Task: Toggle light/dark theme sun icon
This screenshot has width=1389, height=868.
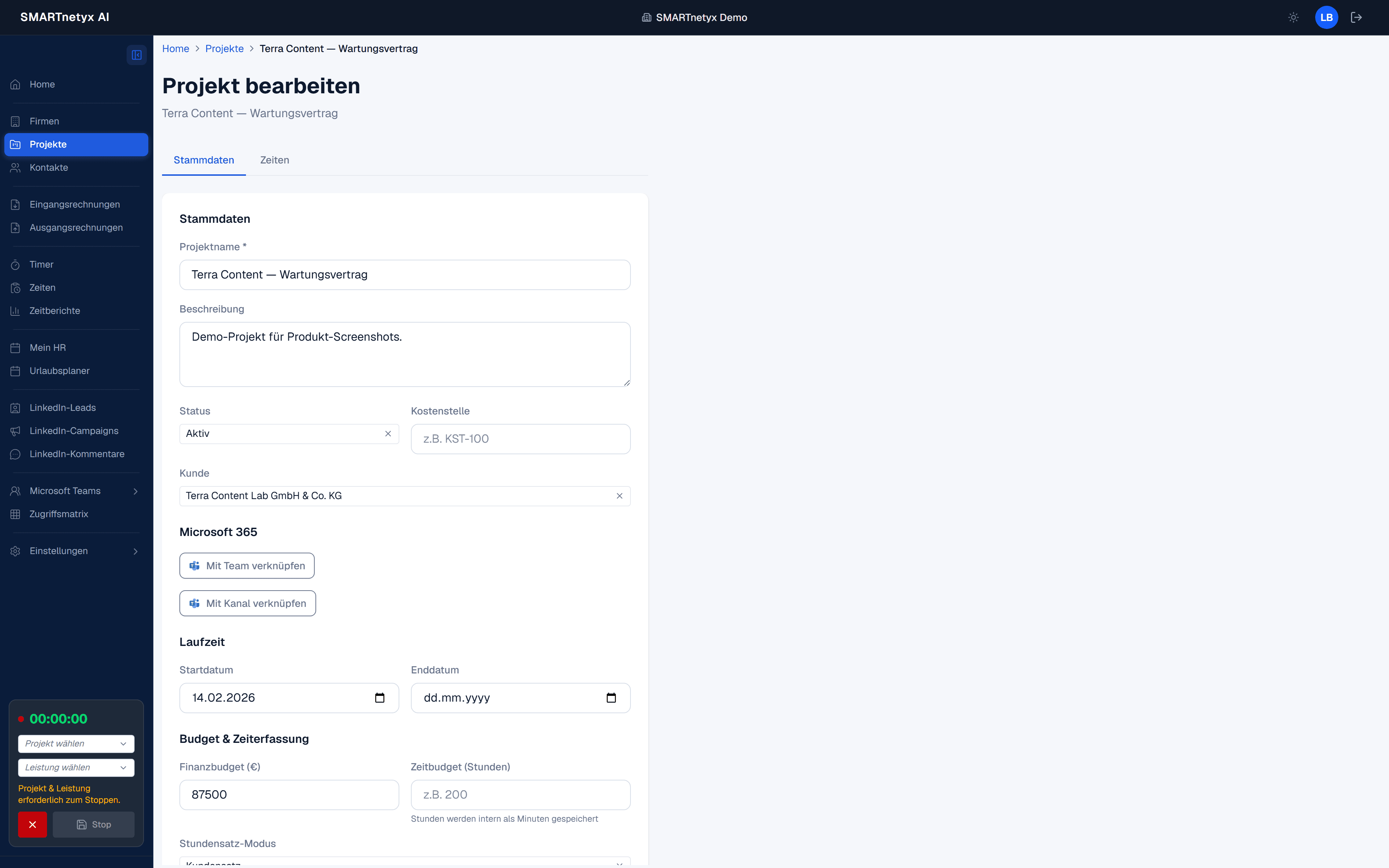Action: pyautogui.click(x=1293, y=17)
